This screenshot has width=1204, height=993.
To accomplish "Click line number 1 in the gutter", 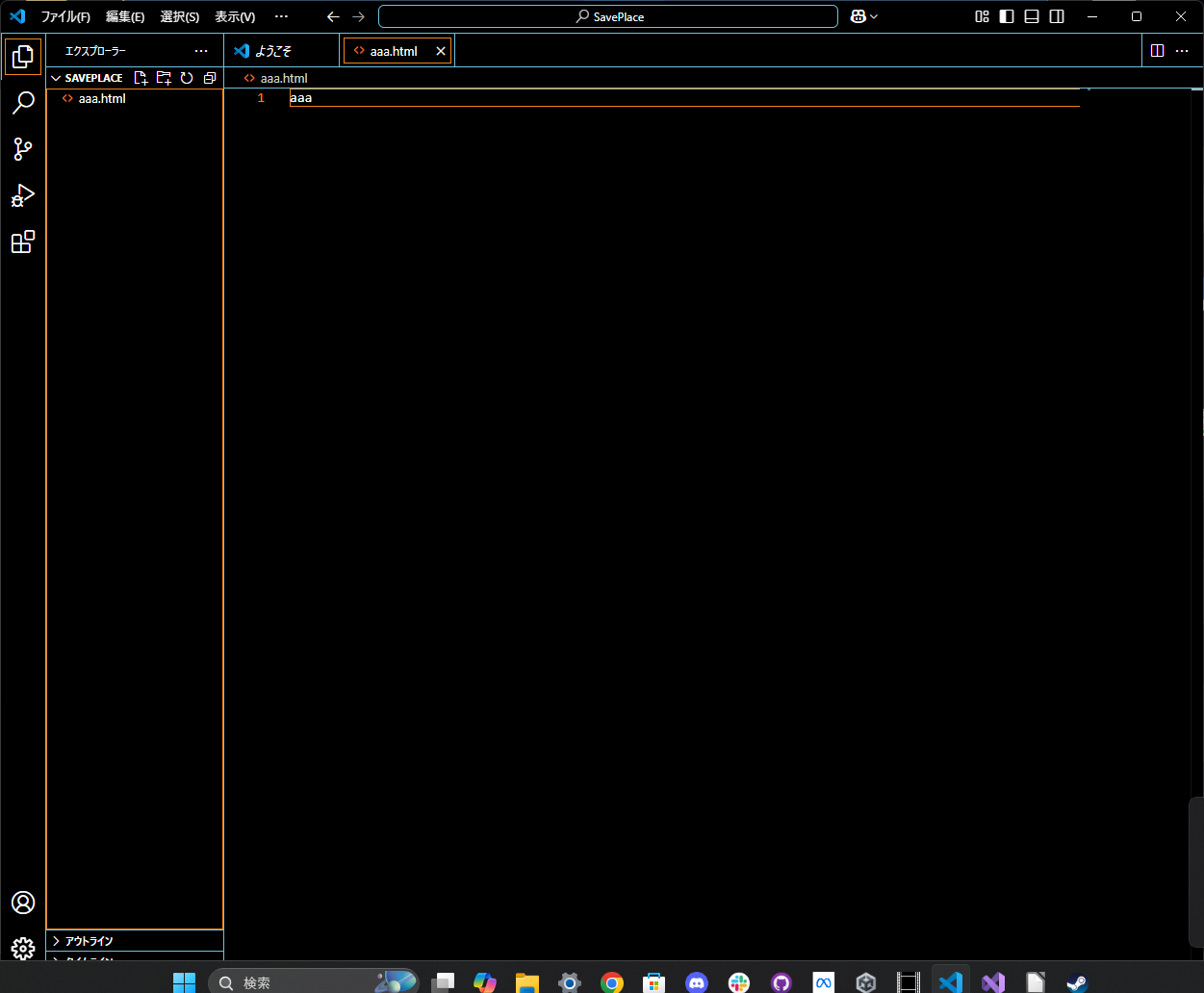I will click(x=261, y=98).
